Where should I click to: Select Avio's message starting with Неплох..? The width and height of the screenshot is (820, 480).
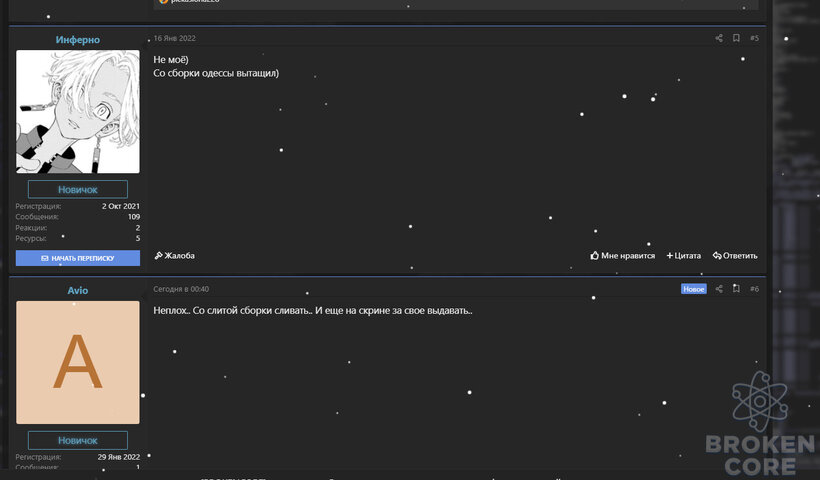[x=313, y=311]
